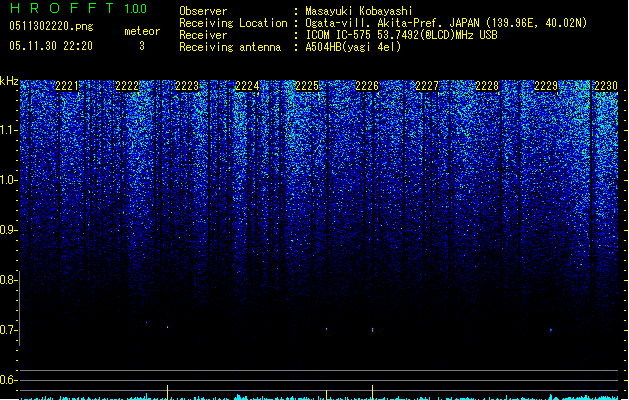
Task: Click the 2229 time marker
Action: point(546,86)
